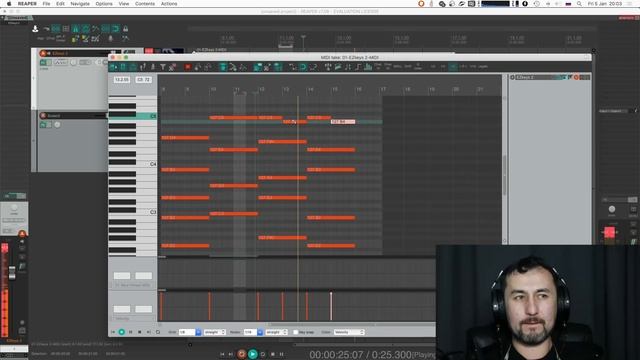Viewport: 640px width, 360px height.
Task: Open the View menu
Action: pyautogui.click(x=124, y=4)
